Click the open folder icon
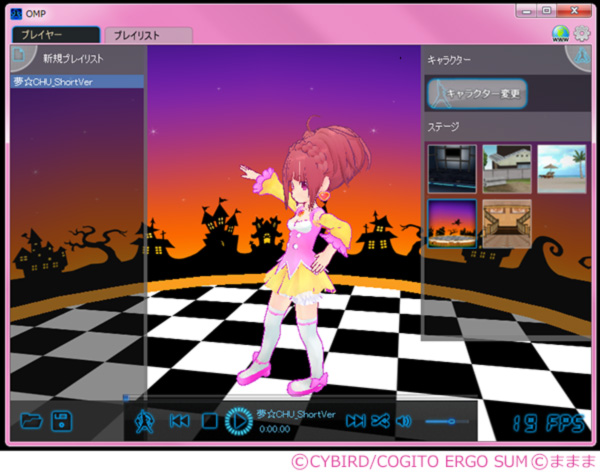Image resolution: width=600 pixels, height=473 pixels. [31, 421]
